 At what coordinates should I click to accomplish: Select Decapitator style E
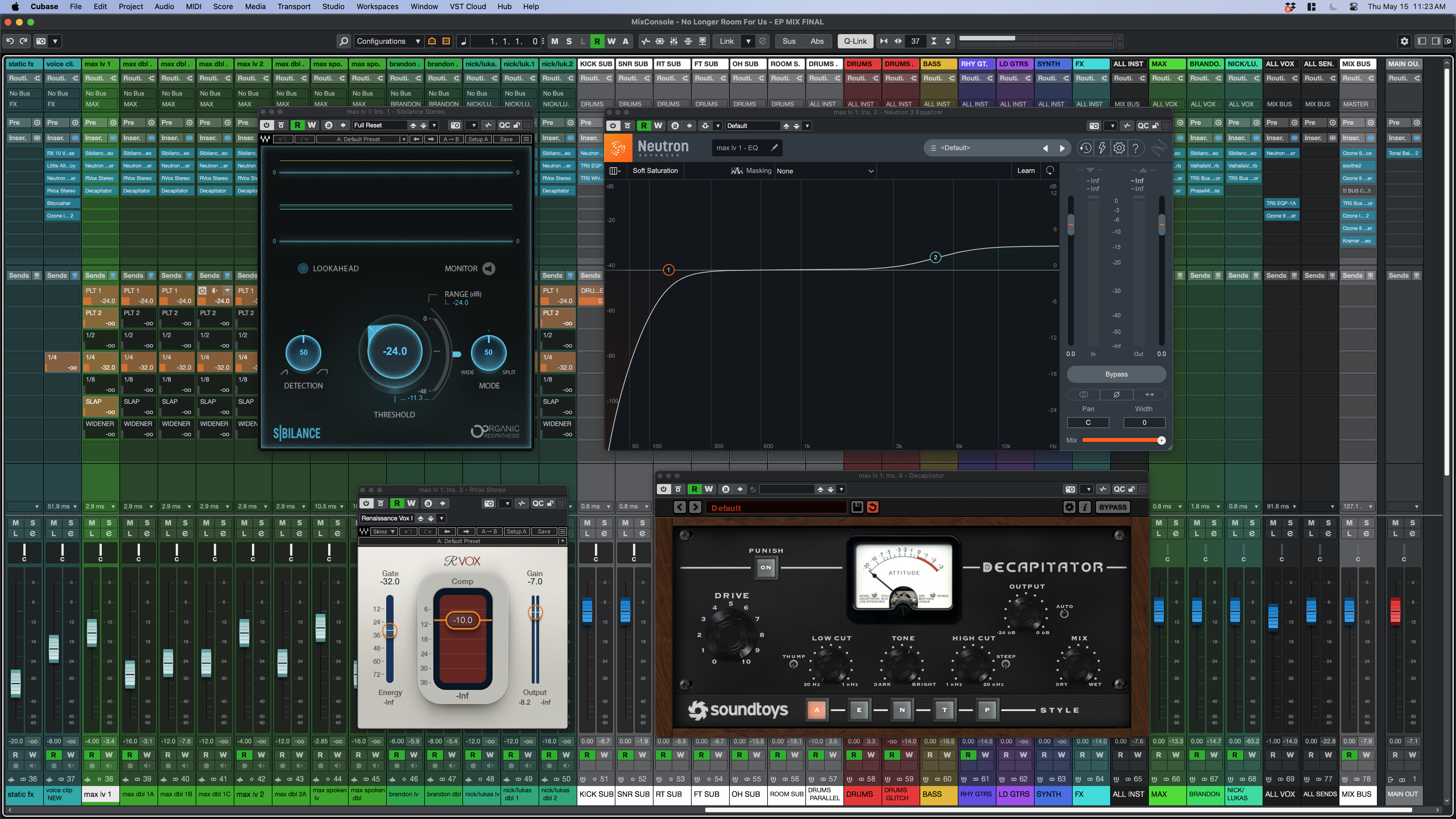(859, 710)
